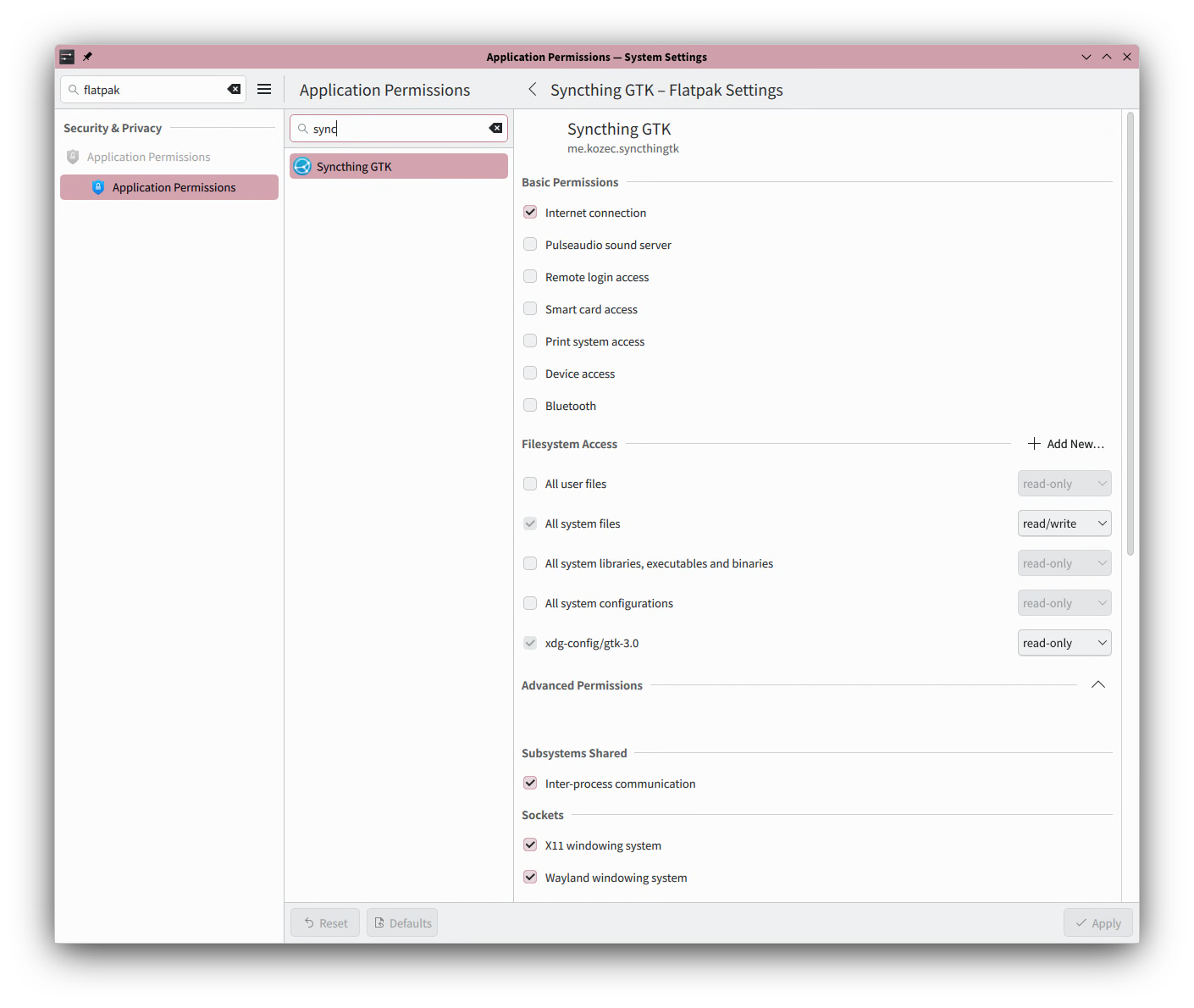
Task: Click the 'Filesystem Access' section heading
Action: (569, 444)
